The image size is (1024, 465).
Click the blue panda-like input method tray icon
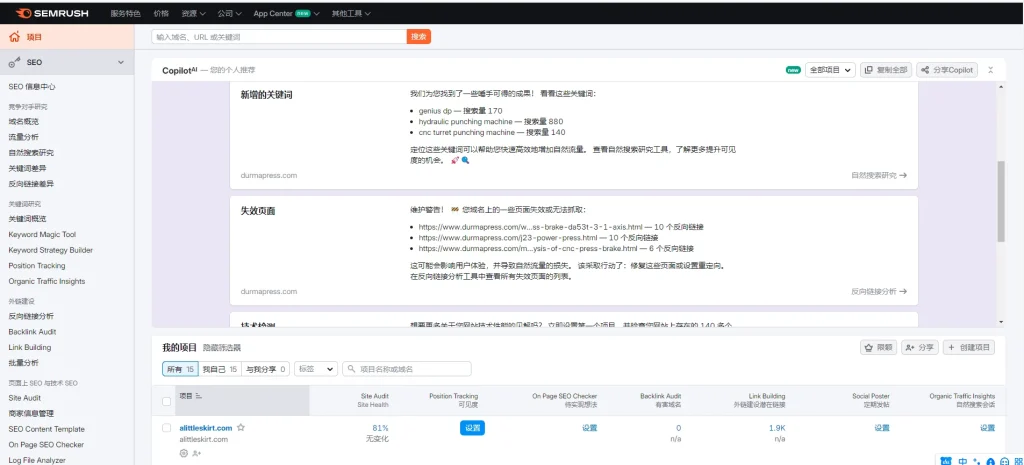click(946, 460)
